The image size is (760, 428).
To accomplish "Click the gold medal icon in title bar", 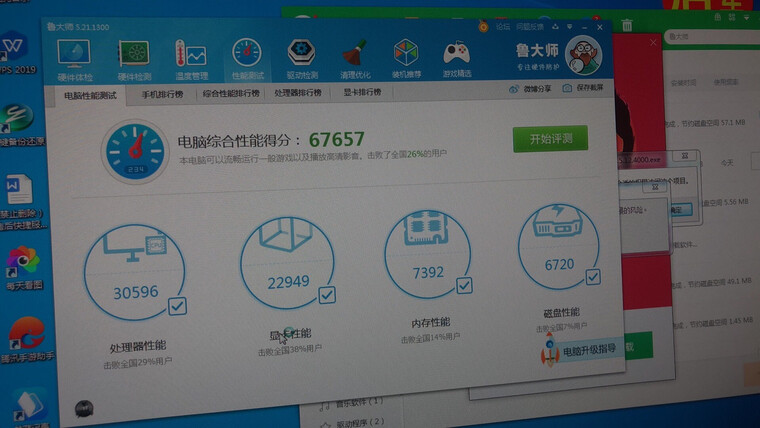I will pos(483,26).
